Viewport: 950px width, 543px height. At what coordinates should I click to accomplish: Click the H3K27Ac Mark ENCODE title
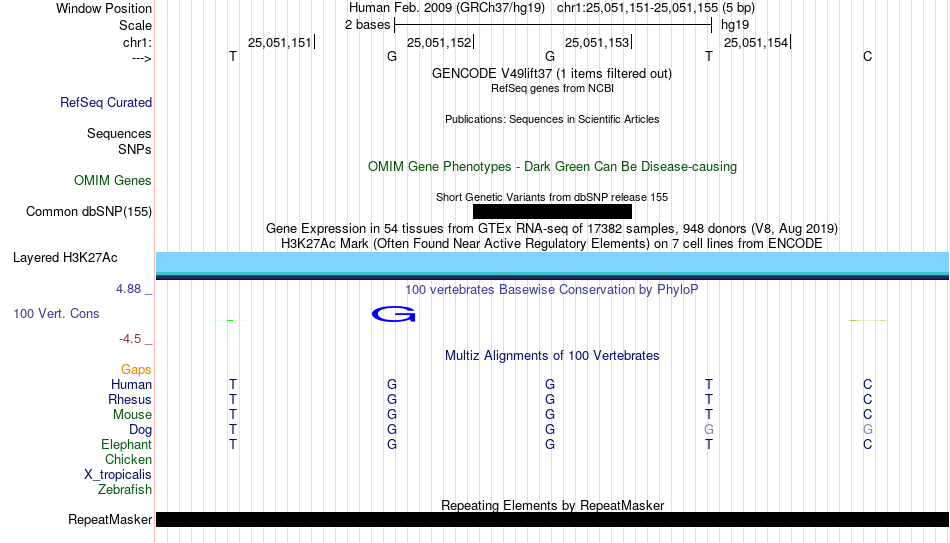pos(552,244)
